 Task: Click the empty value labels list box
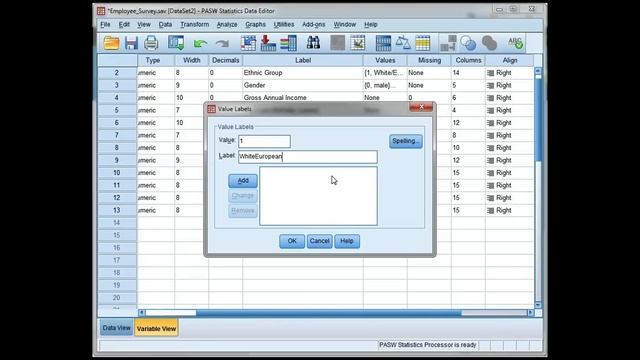click(318, 196)
